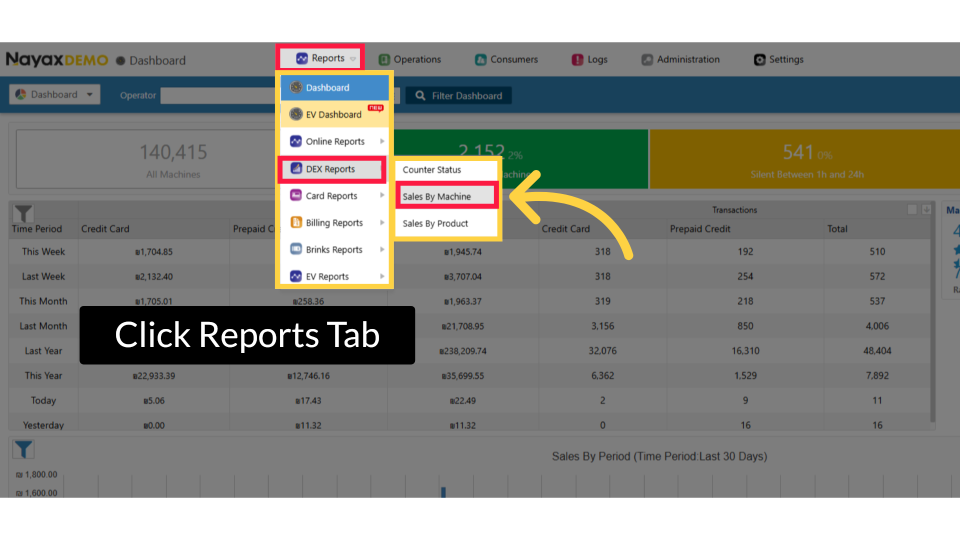Viewport: 960px width, 540px height.
Task: Open the Settings menu
Action: 778,59
